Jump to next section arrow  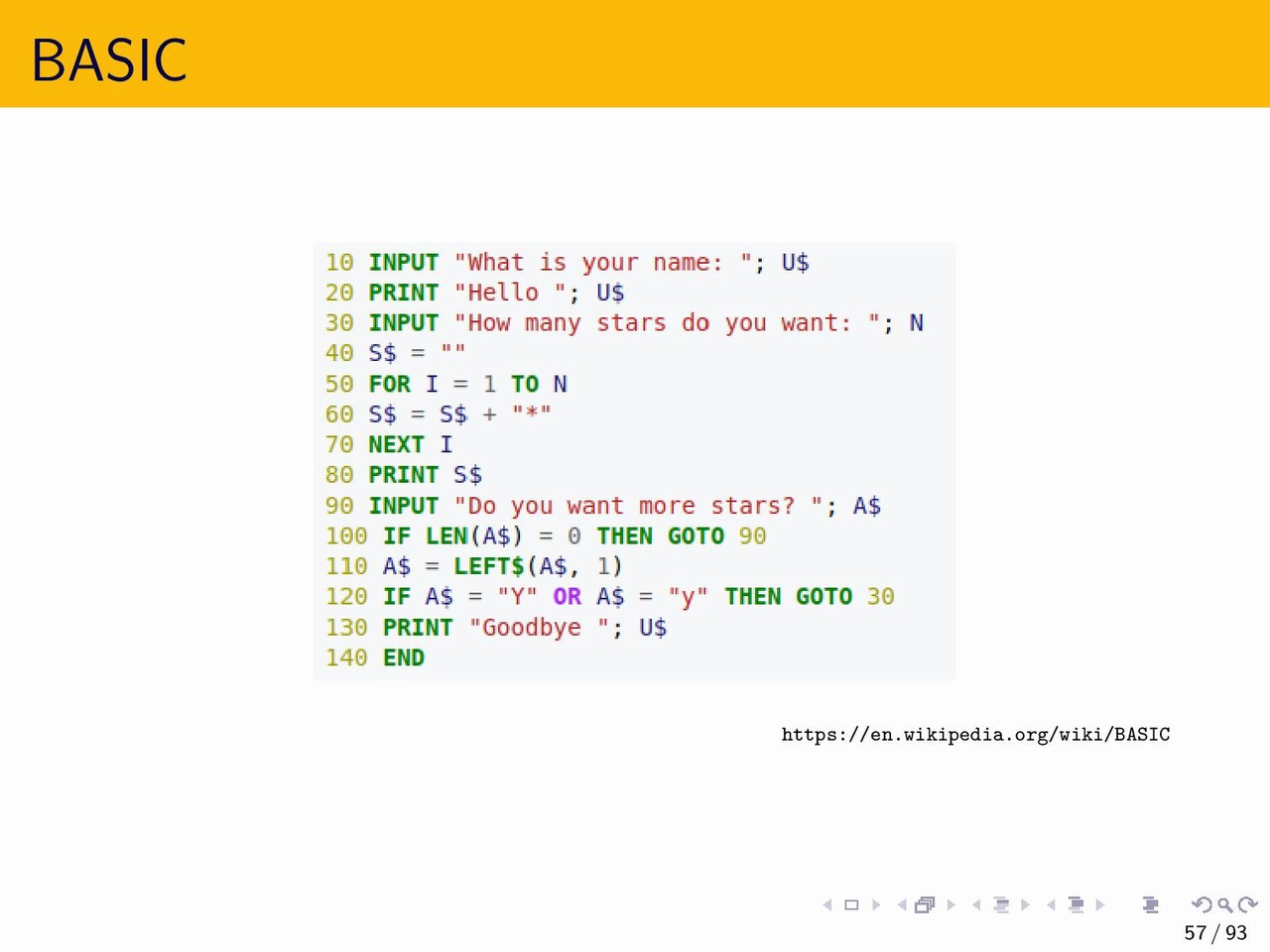1099,904
